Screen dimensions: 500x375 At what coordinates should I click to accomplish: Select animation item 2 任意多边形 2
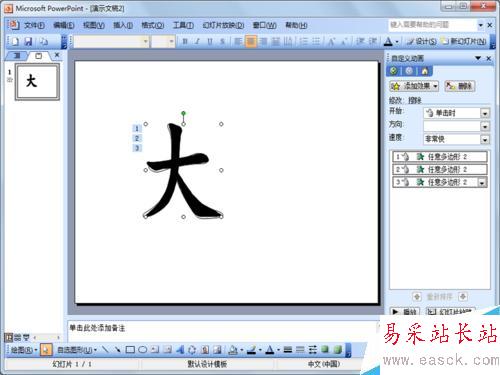point(440,169)
